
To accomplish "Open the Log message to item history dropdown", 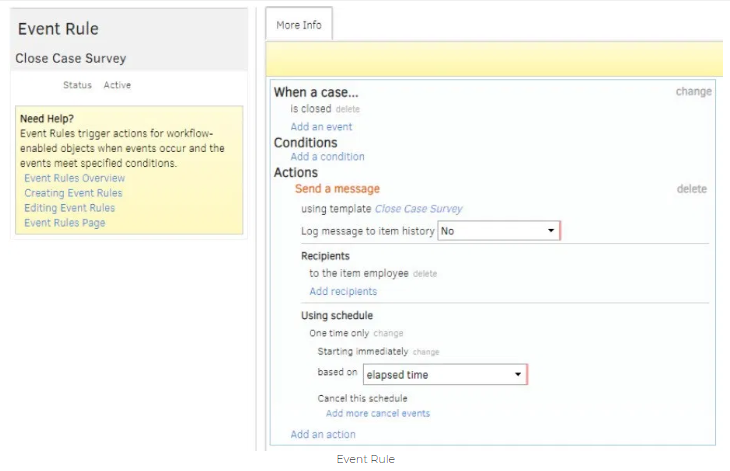I will coord(498,231).
